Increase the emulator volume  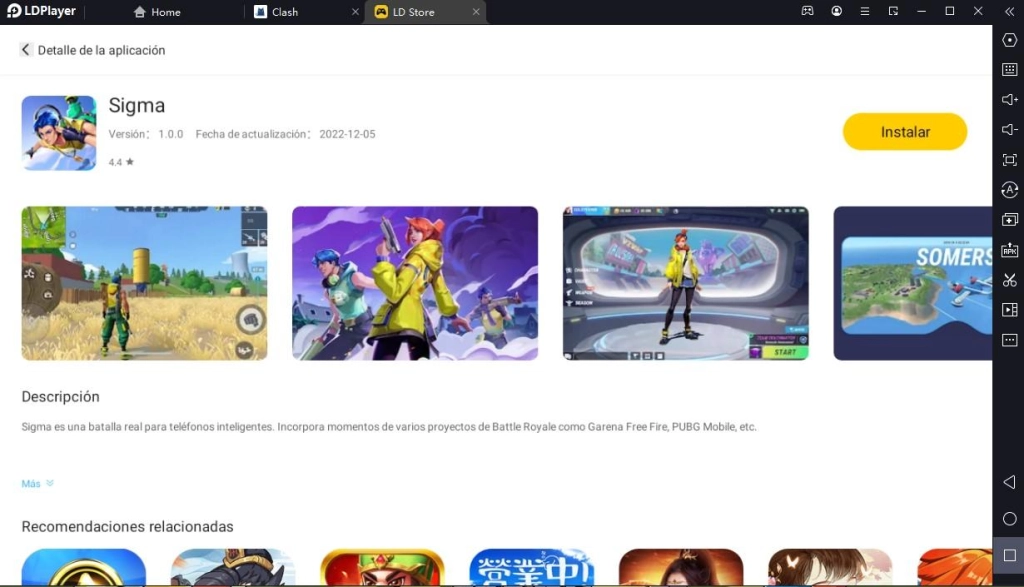[1009, 99]
